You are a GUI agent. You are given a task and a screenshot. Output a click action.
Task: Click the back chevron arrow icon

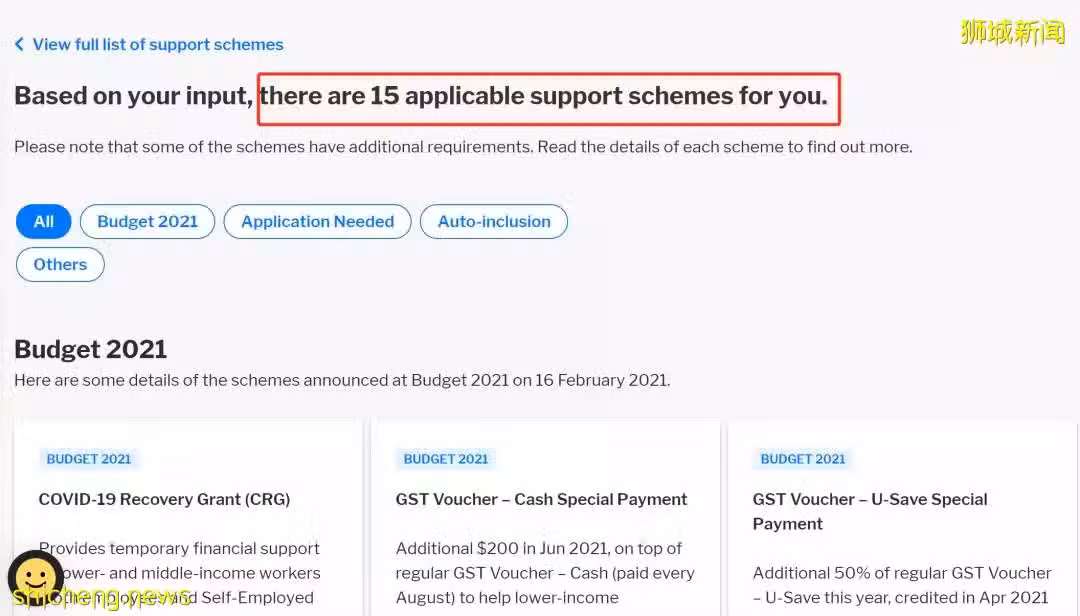click(19, 44)
